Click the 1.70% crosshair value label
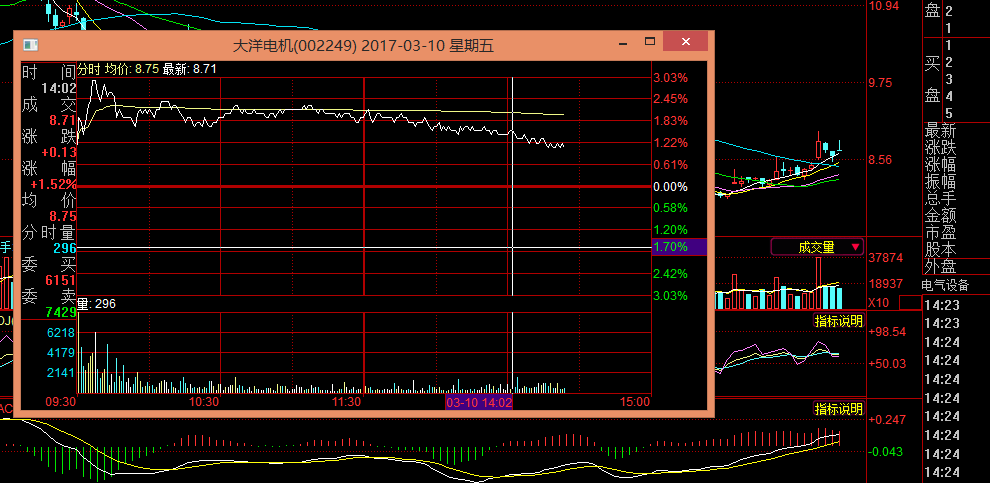The width and height of the screenshot is (990, 483). [679, 247]
